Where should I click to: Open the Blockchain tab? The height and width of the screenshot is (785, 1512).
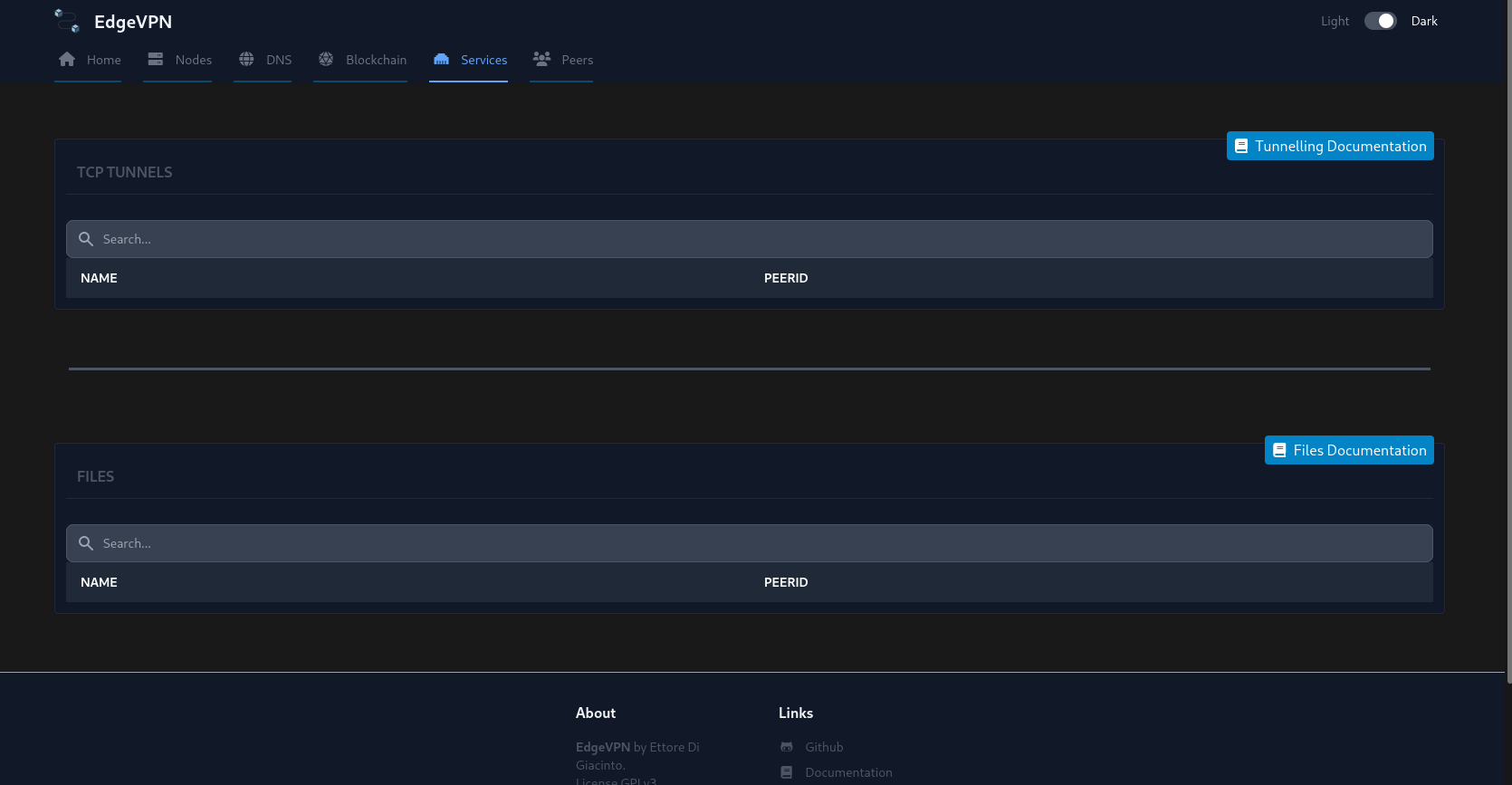pos(360,61)
